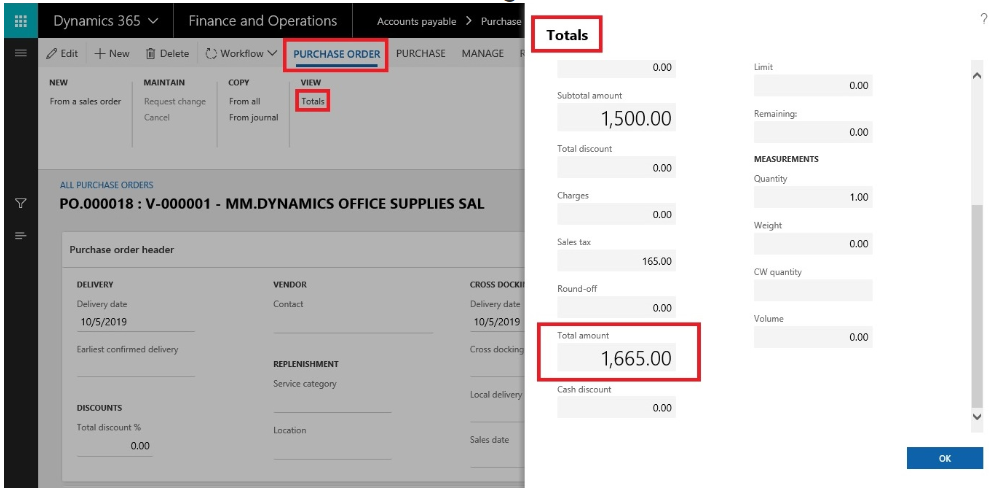Click the Cash discount field
The height and width of the screenshot is (490, 989).
coord(616,407)
